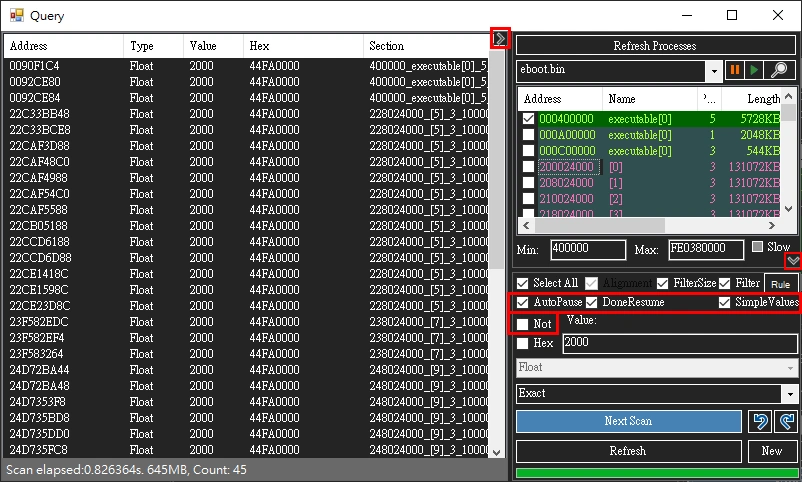This screenshot has height=482, width=802.
Task: Collapse results panel with chevron arrow
Action: pos(500,38)
